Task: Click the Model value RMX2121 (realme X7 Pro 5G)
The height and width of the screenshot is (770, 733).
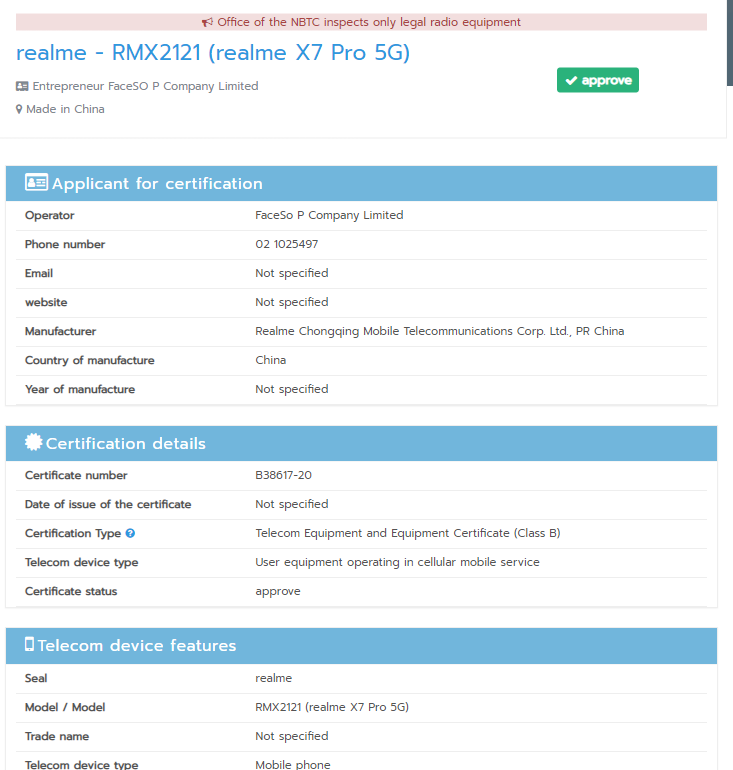Action: [x=332, y=707]
